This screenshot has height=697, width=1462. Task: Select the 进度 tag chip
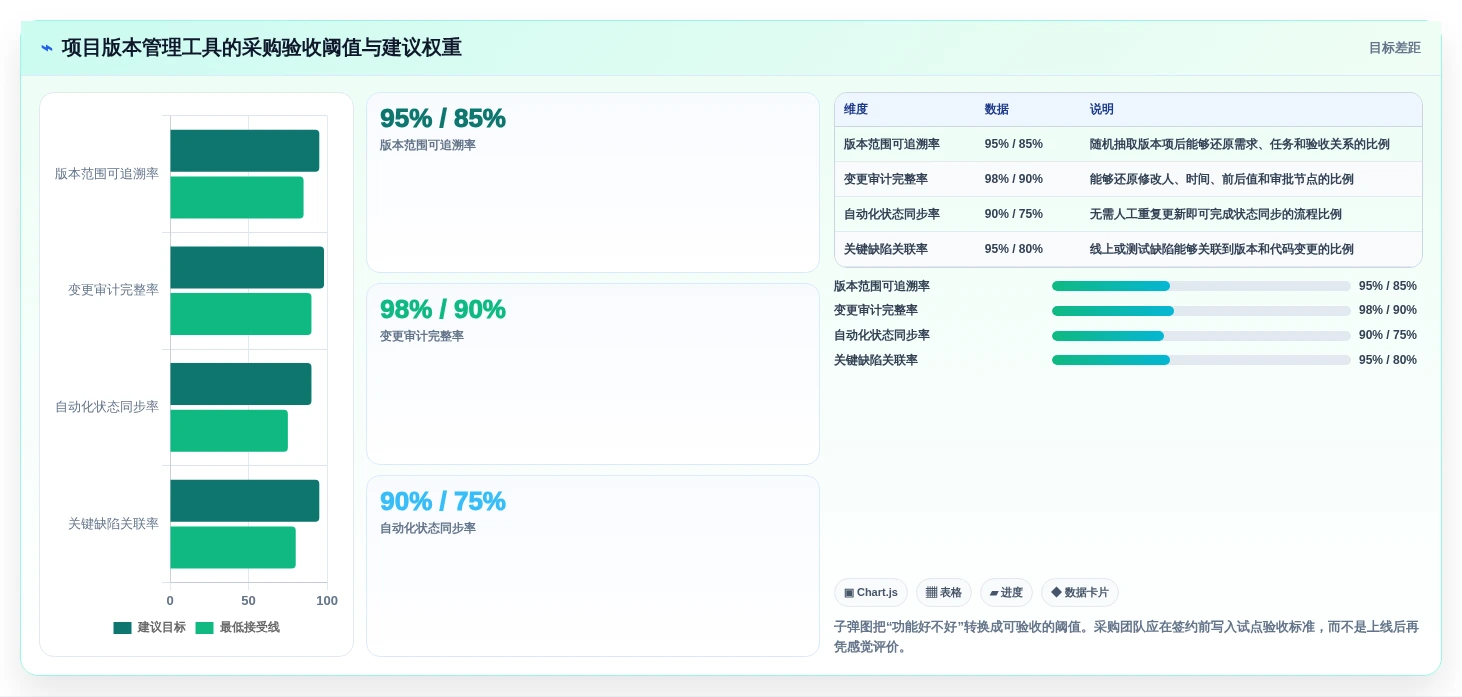point(1006,593)
